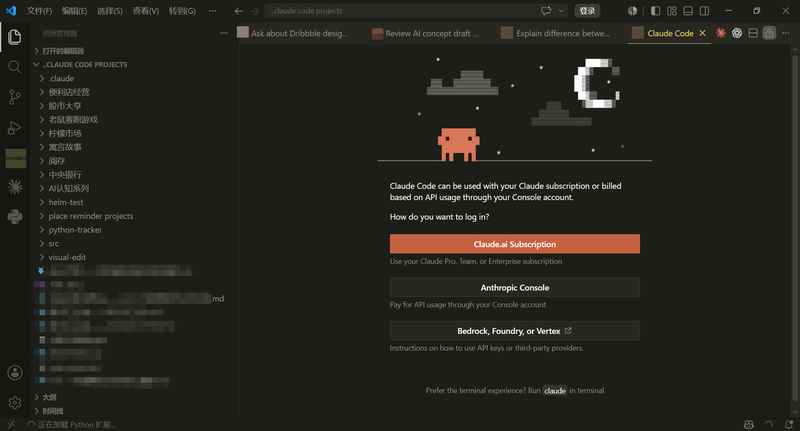Open the blurred file ending in md

click(x=130, y=299)
